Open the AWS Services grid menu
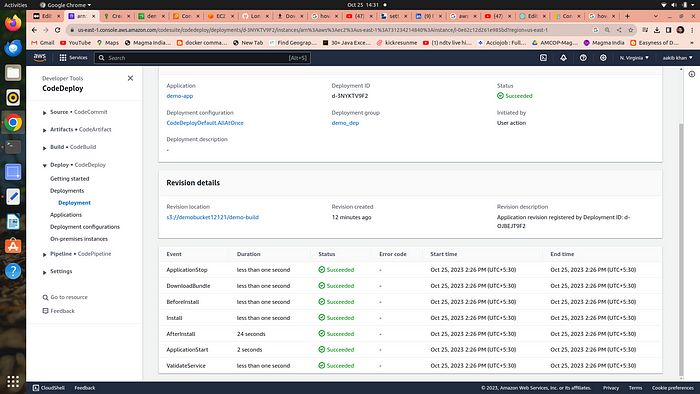 pos(73,58)
